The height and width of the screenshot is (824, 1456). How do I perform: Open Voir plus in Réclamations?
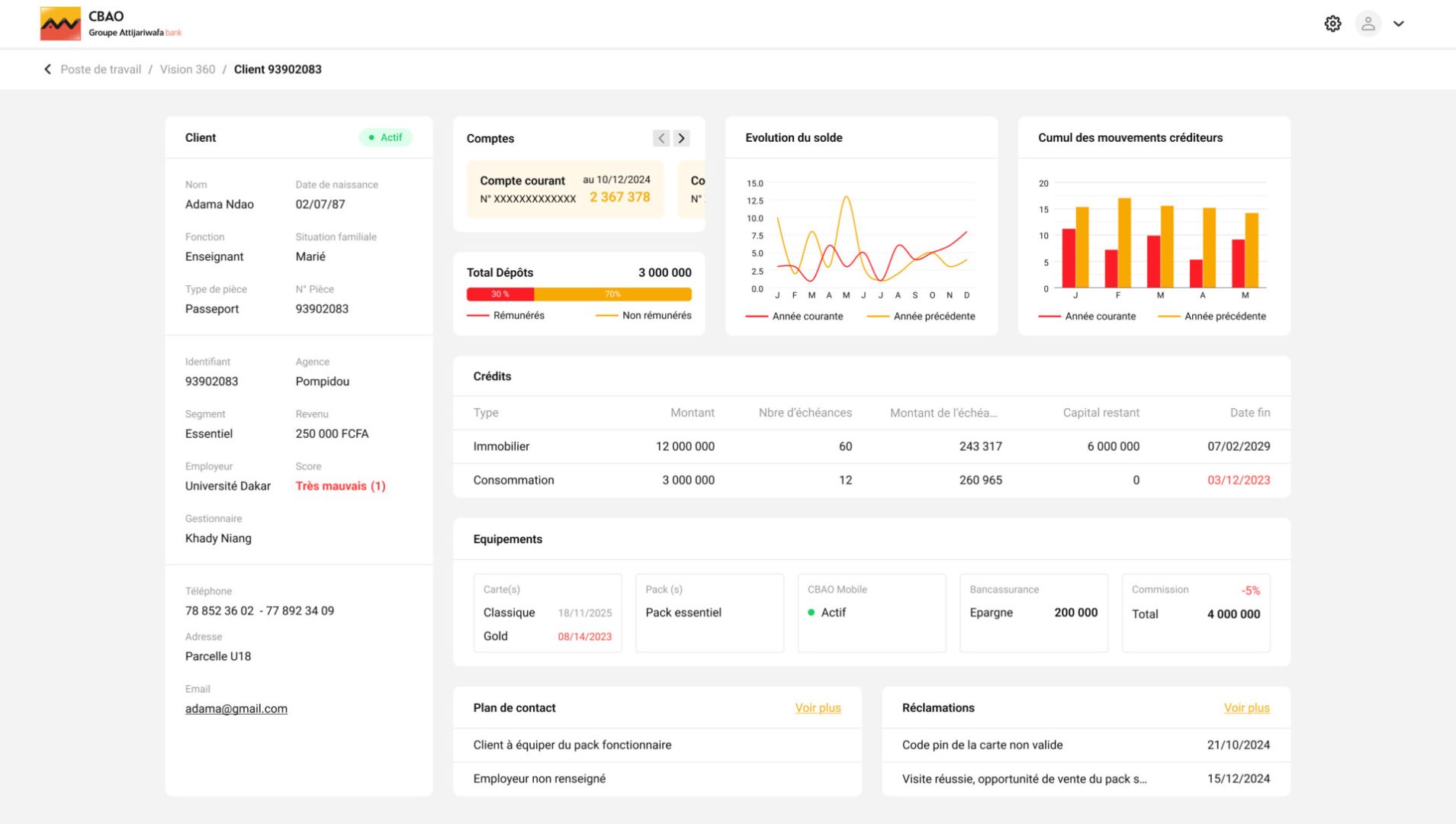point(1246,708)
